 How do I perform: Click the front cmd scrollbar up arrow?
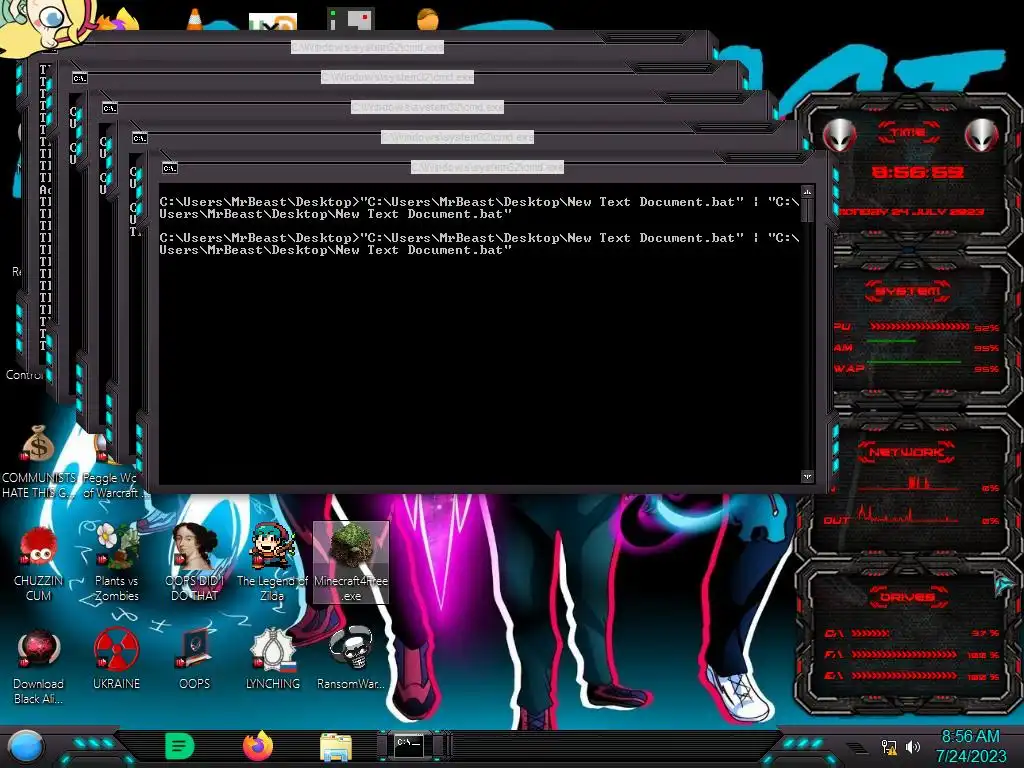(x=807, y=192)
